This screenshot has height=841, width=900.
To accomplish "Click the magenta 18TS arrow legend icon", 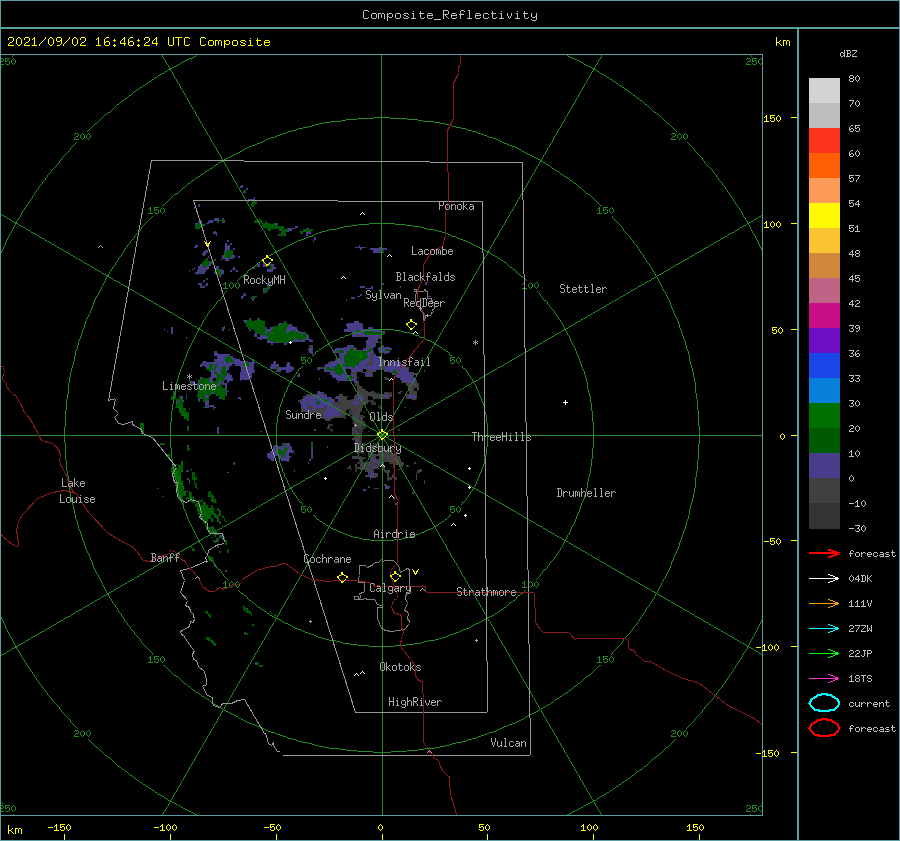I will click(x=824, y=679).
